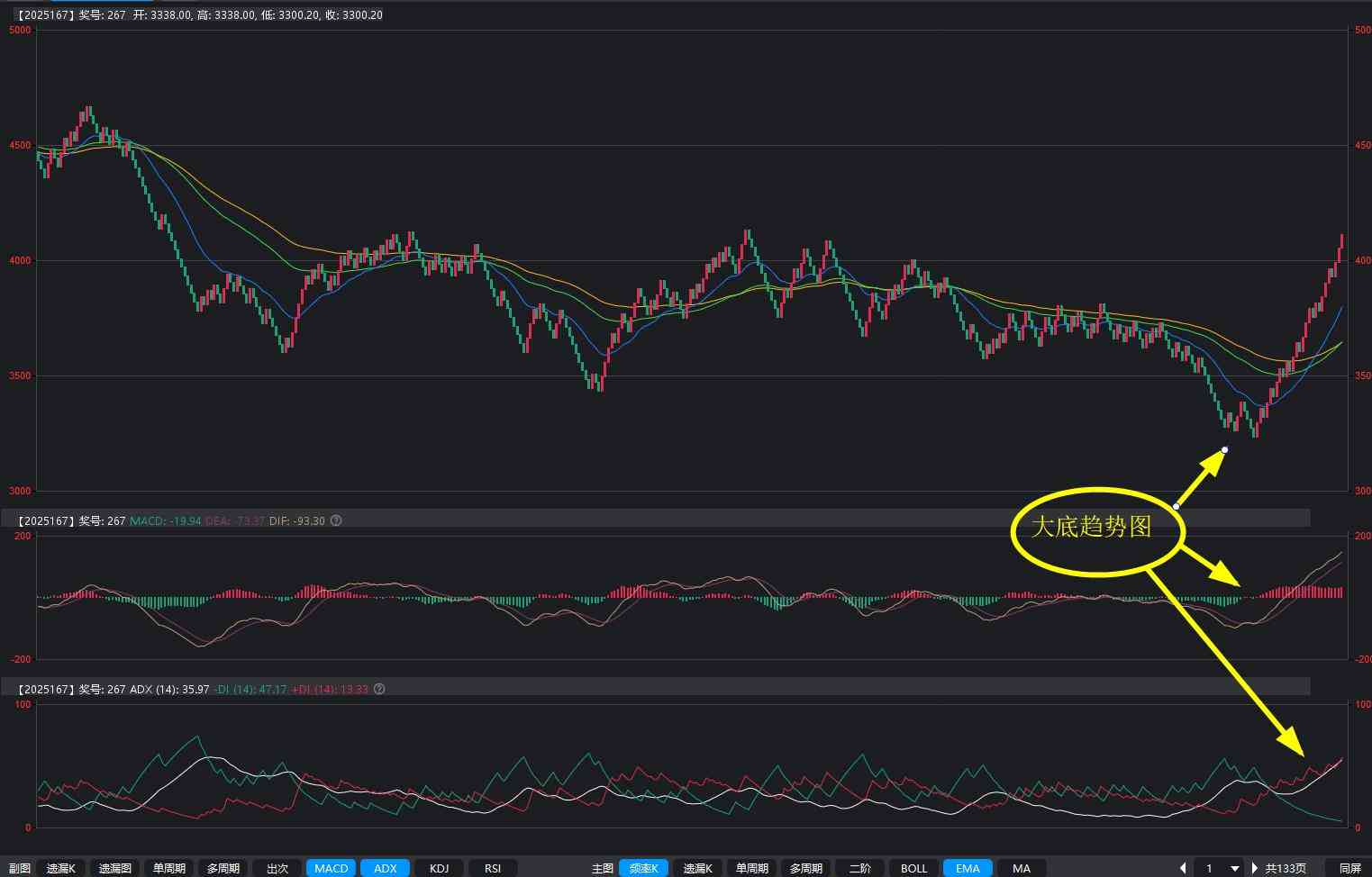
Task: Click 奖号: 267 in the ADX header
Action: point(102,689)
